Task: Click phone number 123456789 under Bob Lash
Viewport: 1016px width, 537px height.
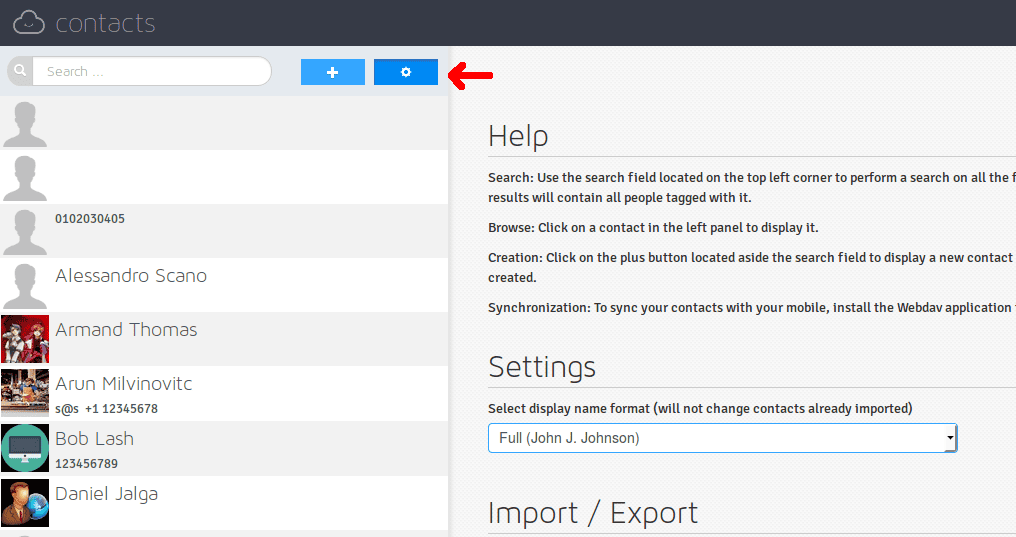Action: (x=87, y=464)
